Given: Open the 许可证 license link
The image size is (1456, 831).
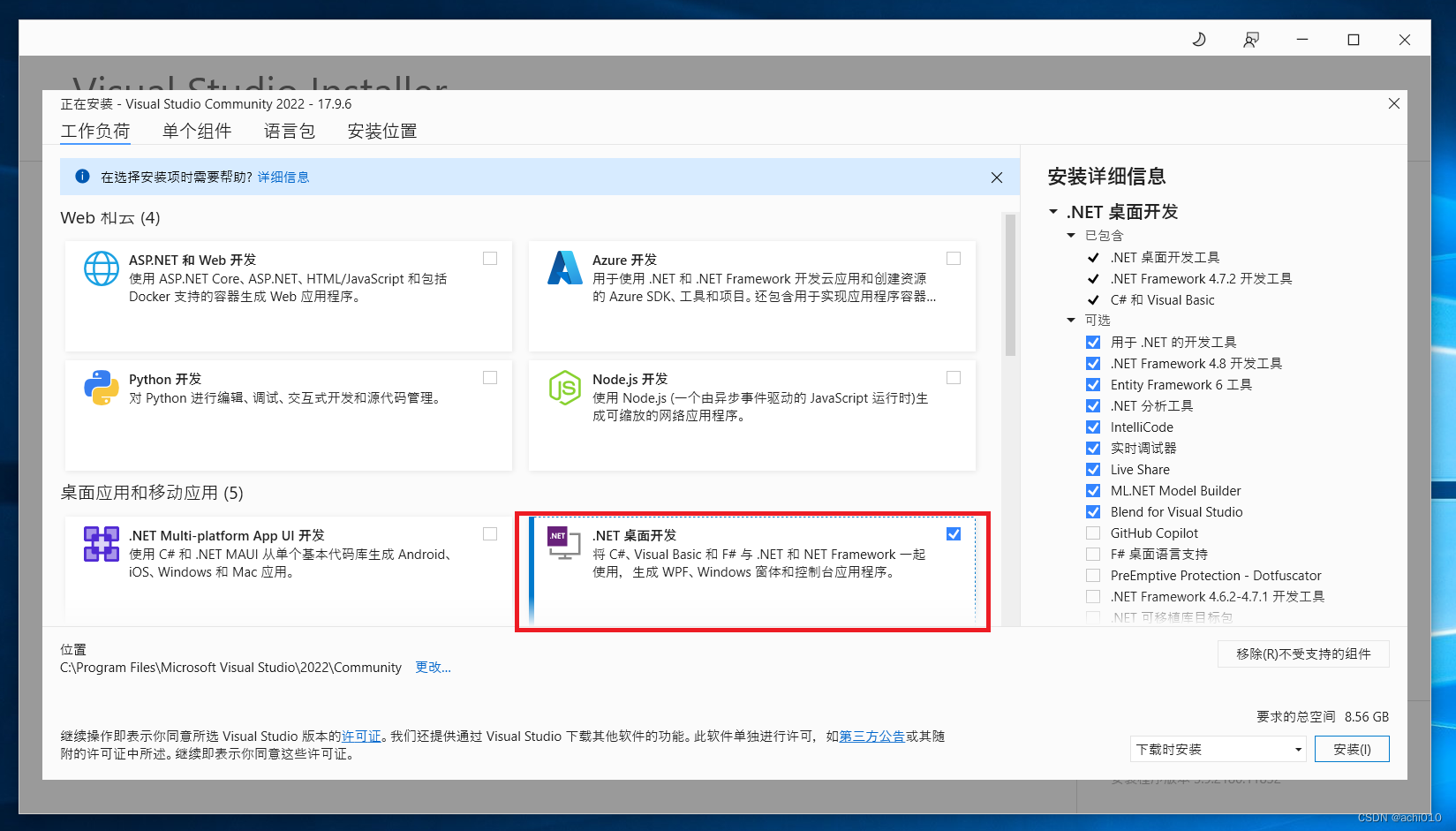Looking at the screenshot, I should coord(362,737).
